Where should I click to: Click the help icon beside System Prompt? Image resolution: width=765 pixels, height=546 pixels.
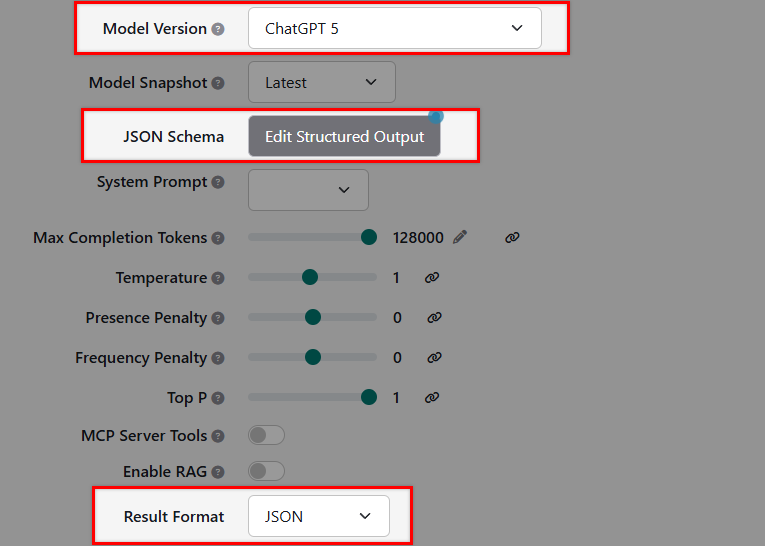click(218, 183)
